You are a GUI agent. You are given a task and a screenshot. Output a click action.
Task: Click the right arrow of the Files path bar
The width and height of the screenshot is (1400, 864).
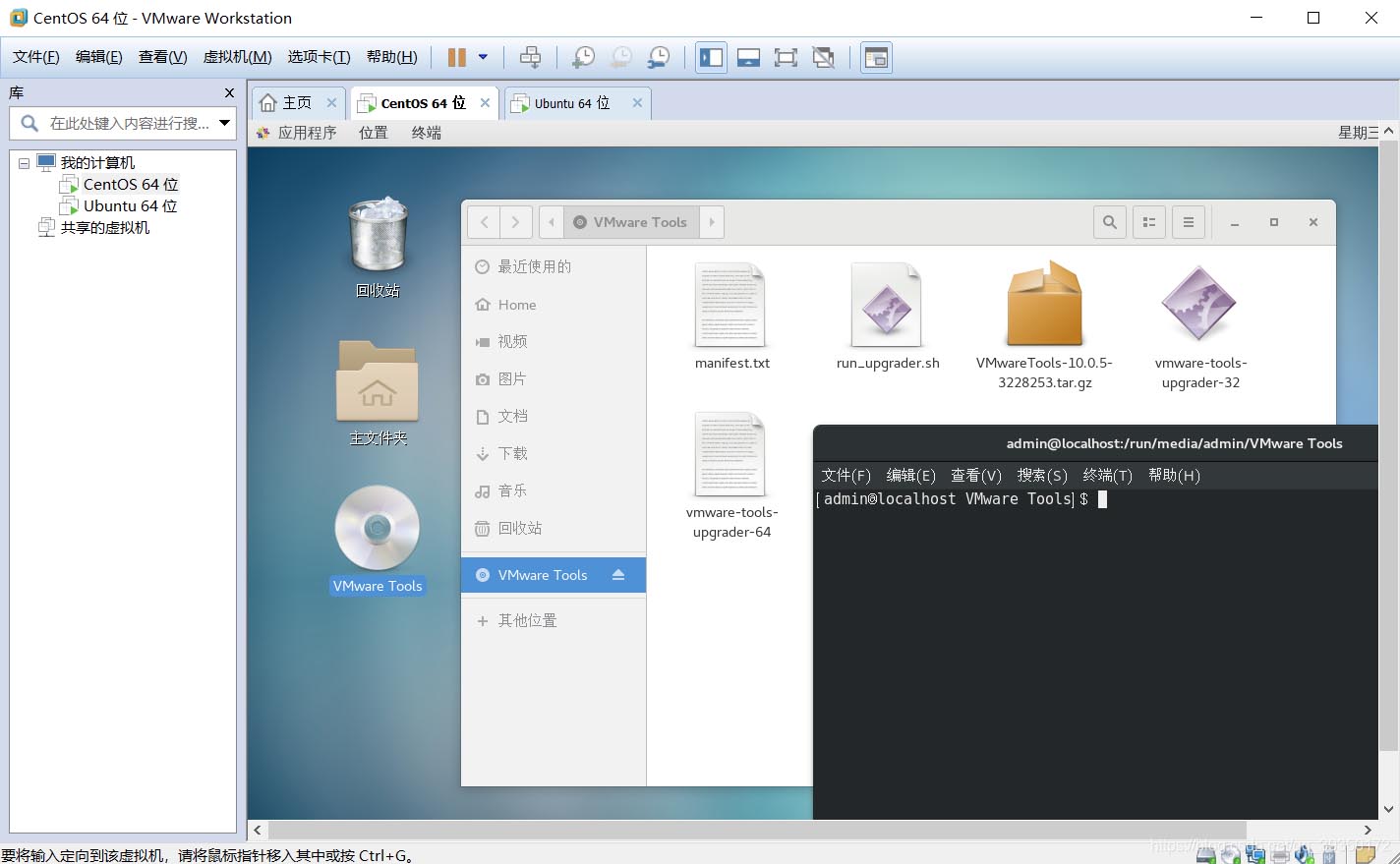[712, 222]
